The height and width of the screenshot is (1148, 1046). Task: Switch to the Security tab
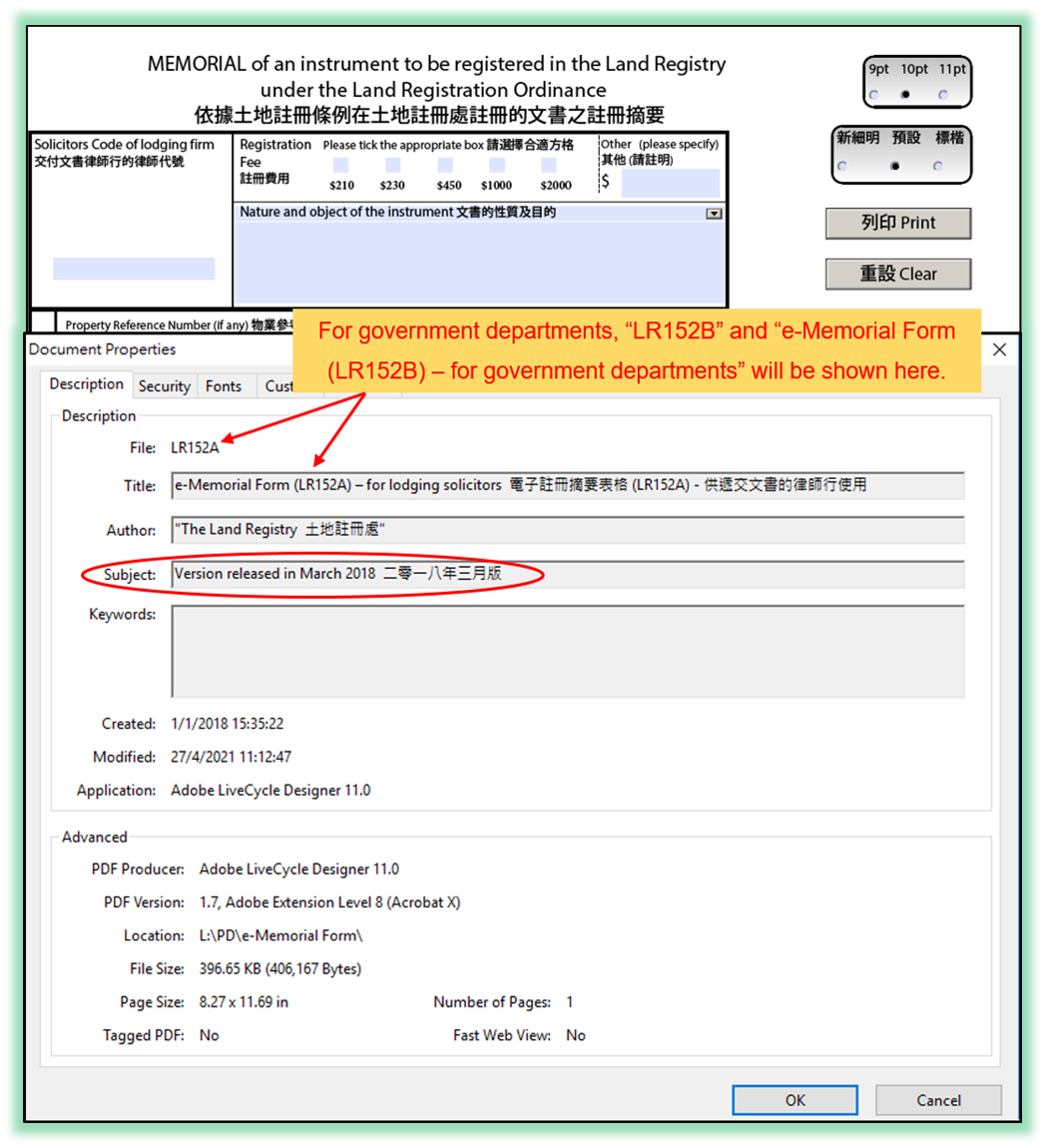[164, 386]
